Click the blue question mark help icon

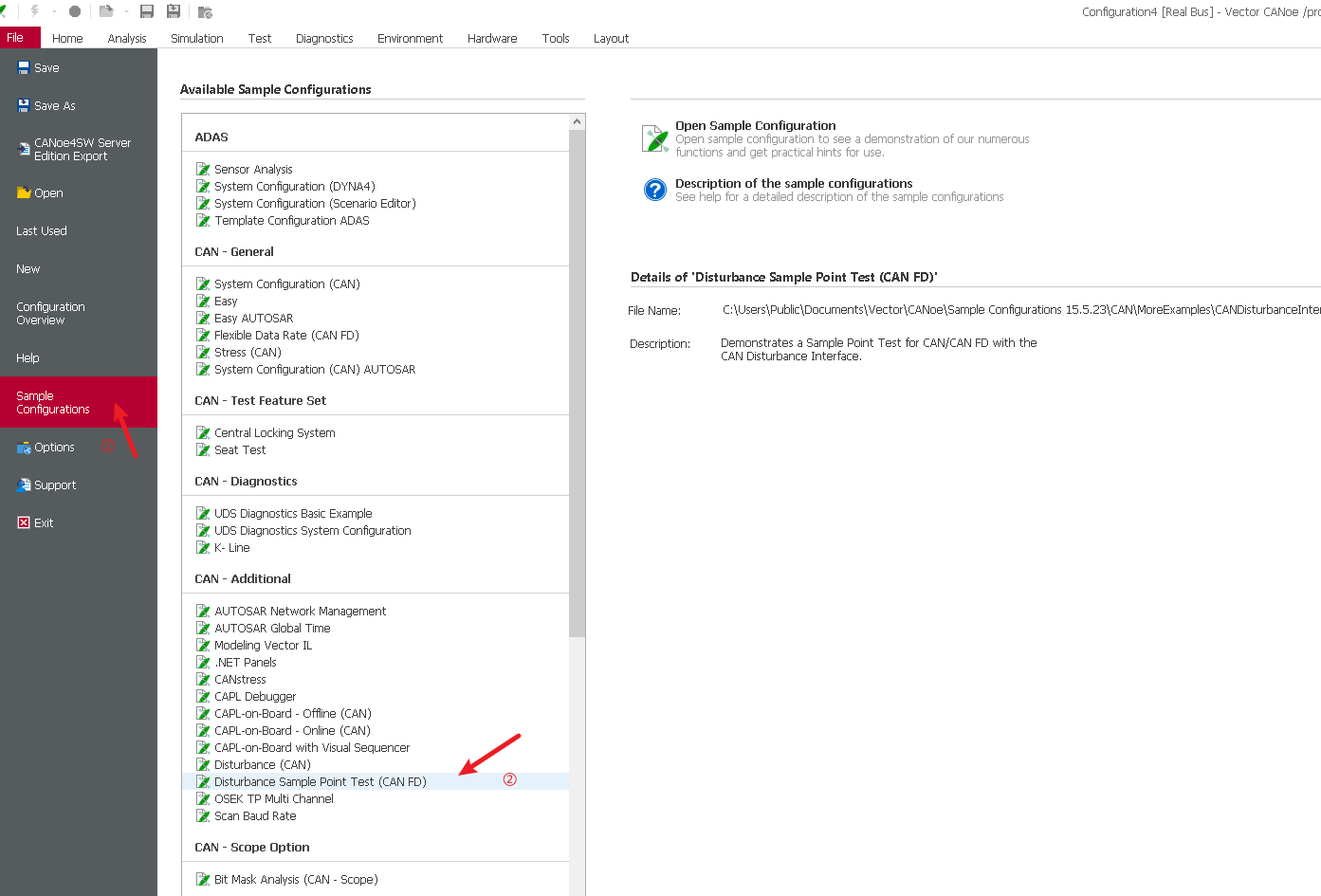point(655,190)
